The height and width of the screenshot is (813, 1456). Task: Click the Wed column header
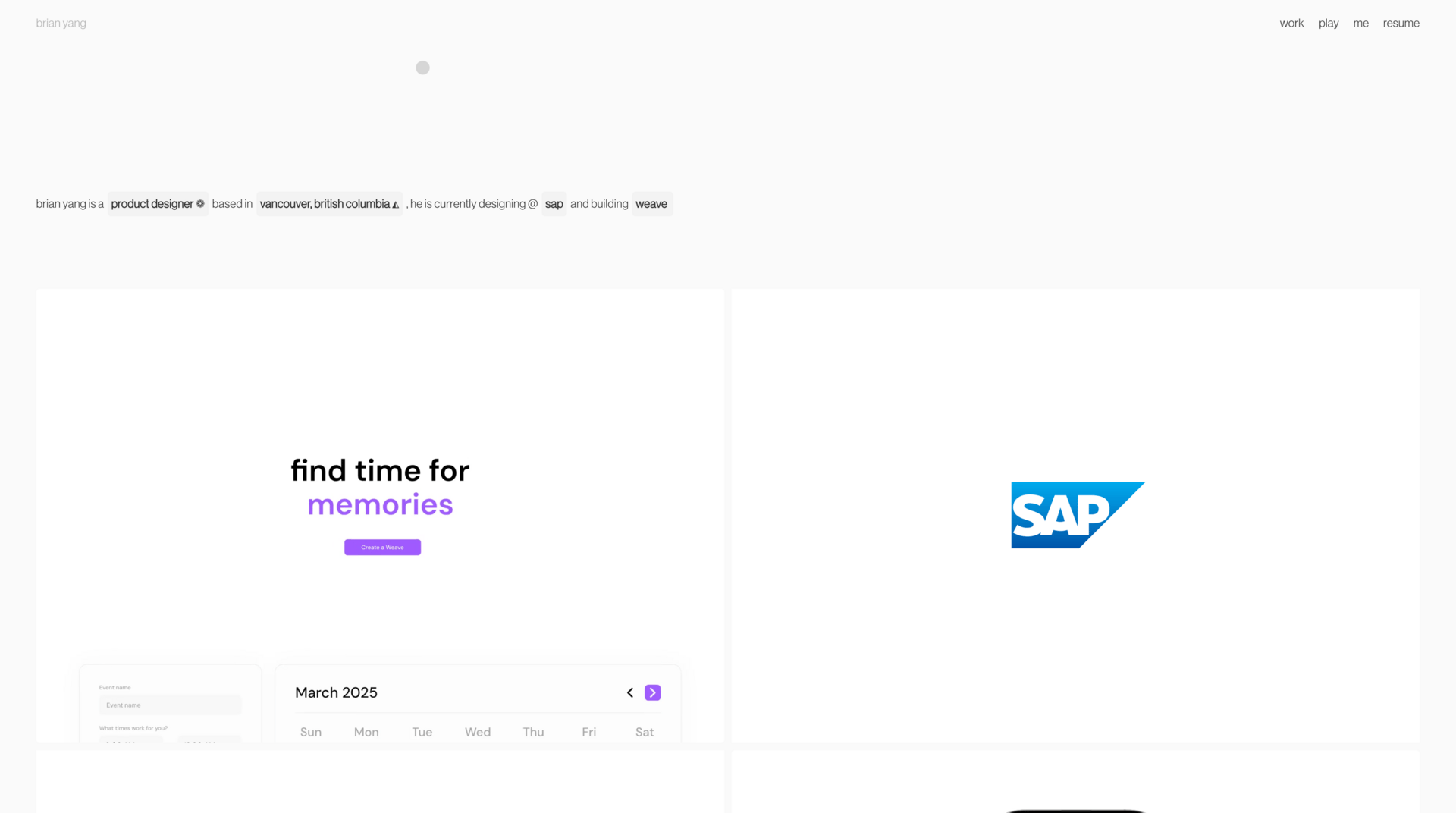478,732
